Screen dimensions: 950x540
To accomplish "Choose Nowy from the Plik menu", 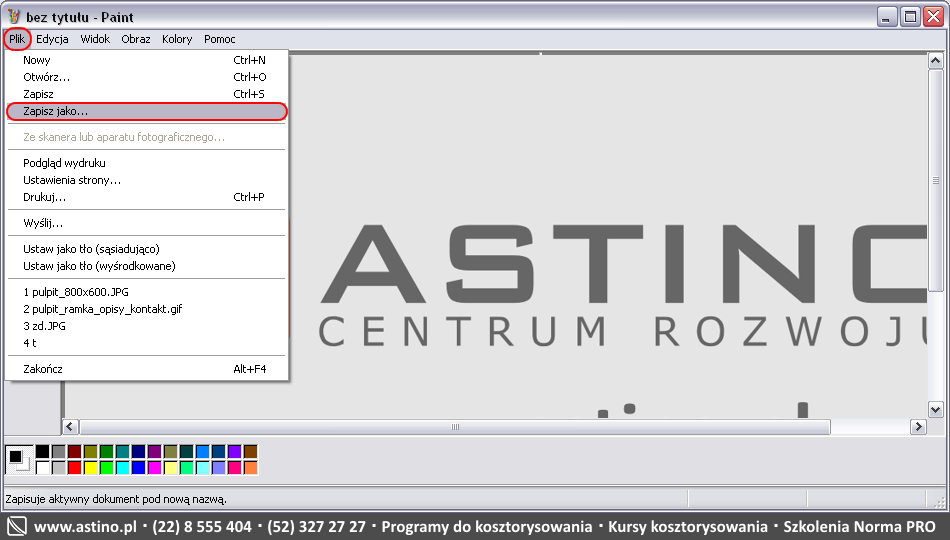I will click(x=146, y=60).
